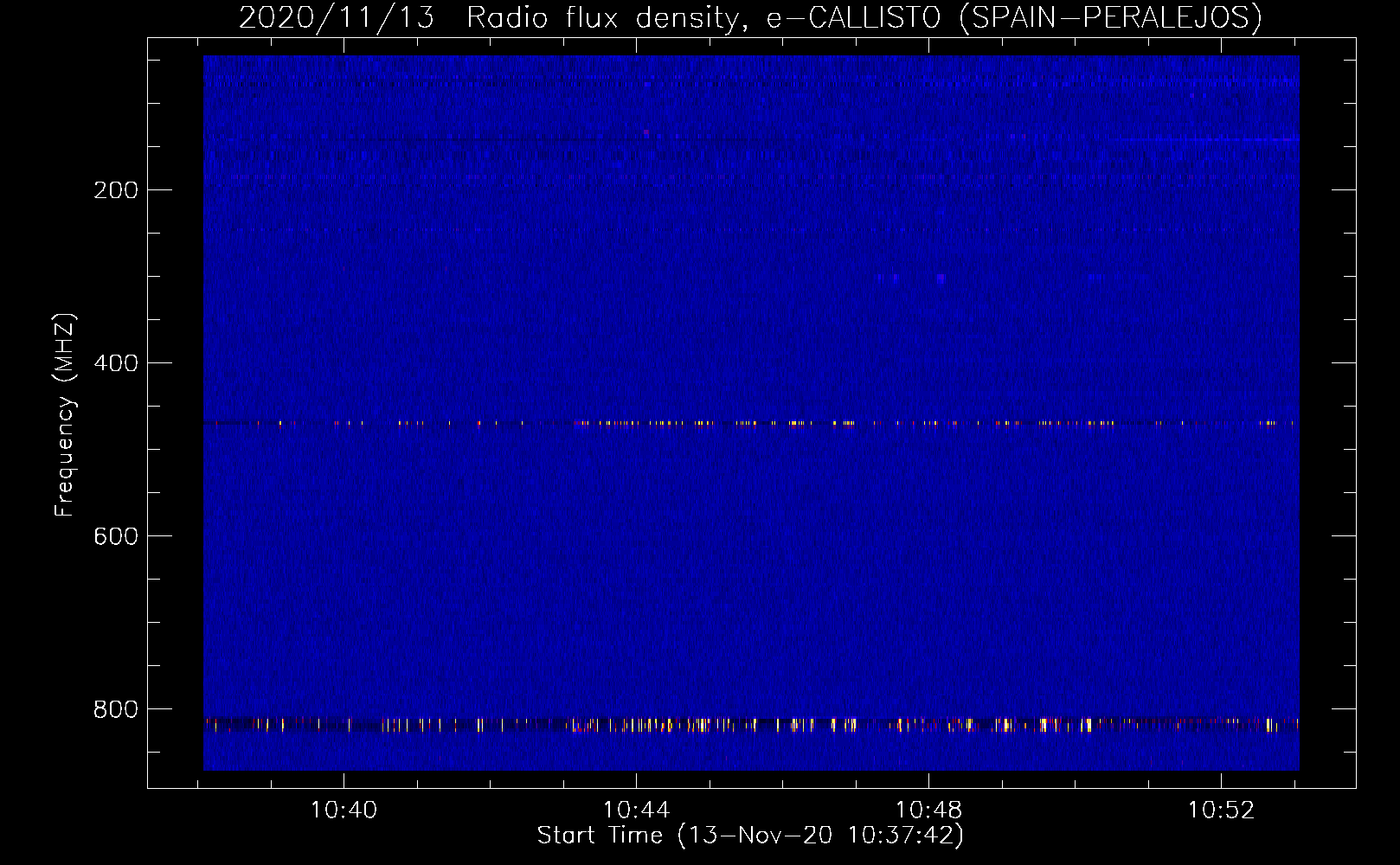The width and height of the screenshot is (1400, 865).
Task: Click the 10:44 time tick label
Action: point(637,811)
